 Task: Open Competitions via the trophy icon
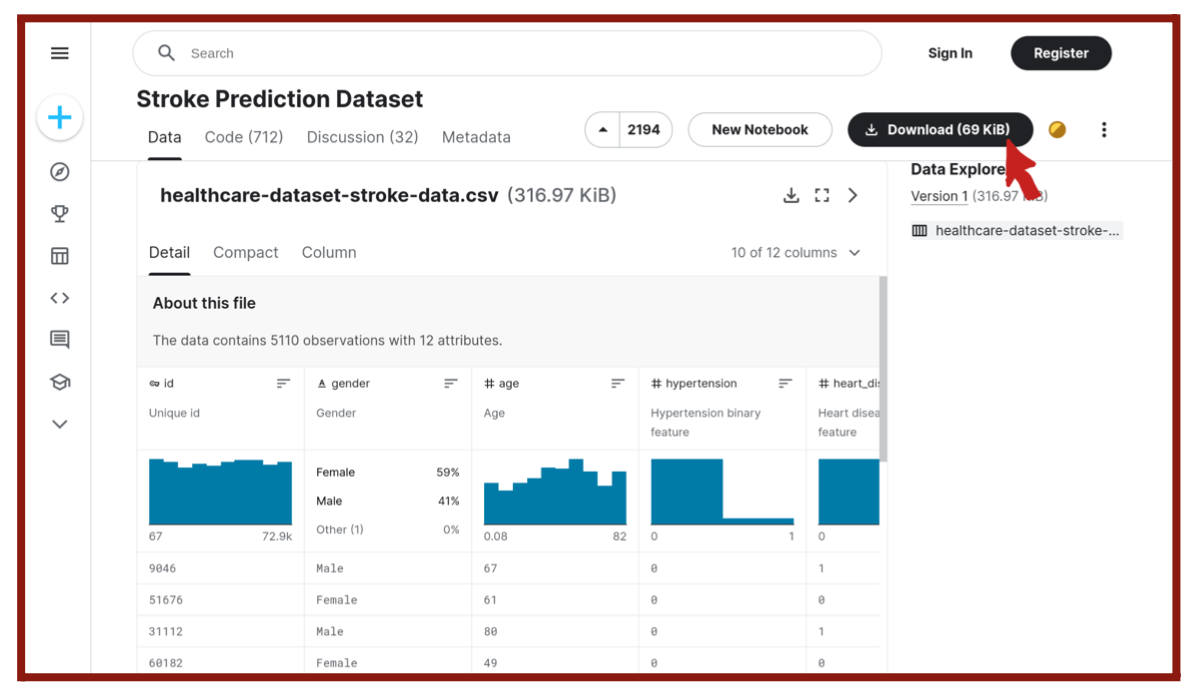pos(59,213)
